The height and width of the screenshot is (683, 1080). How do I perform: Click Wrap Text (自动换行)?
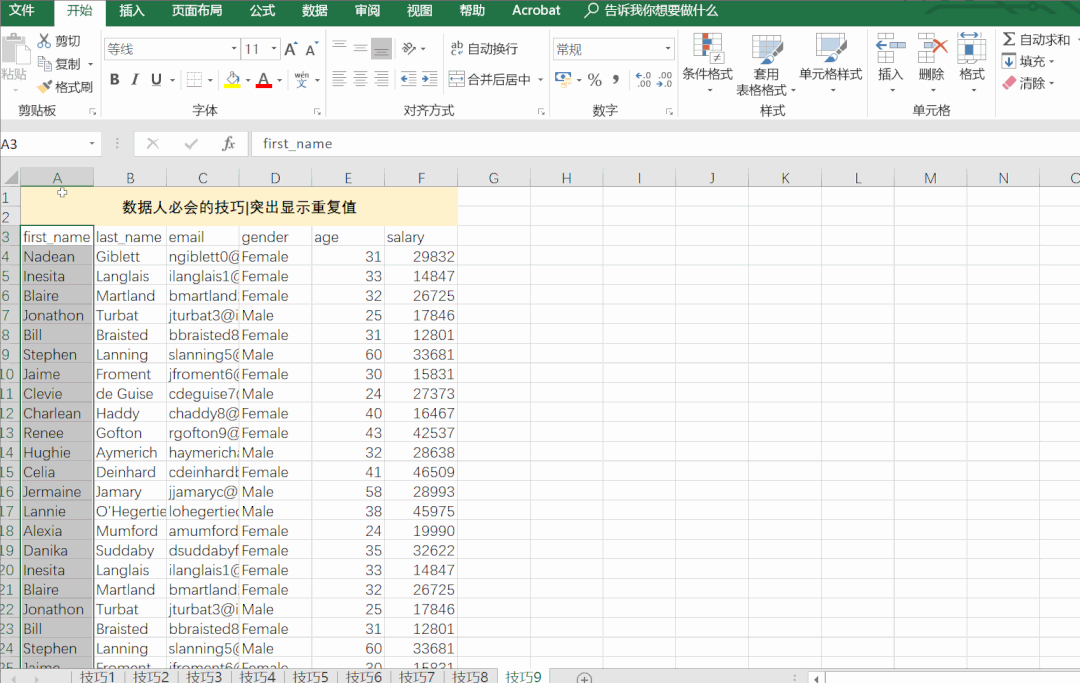(x=484, y=48)
